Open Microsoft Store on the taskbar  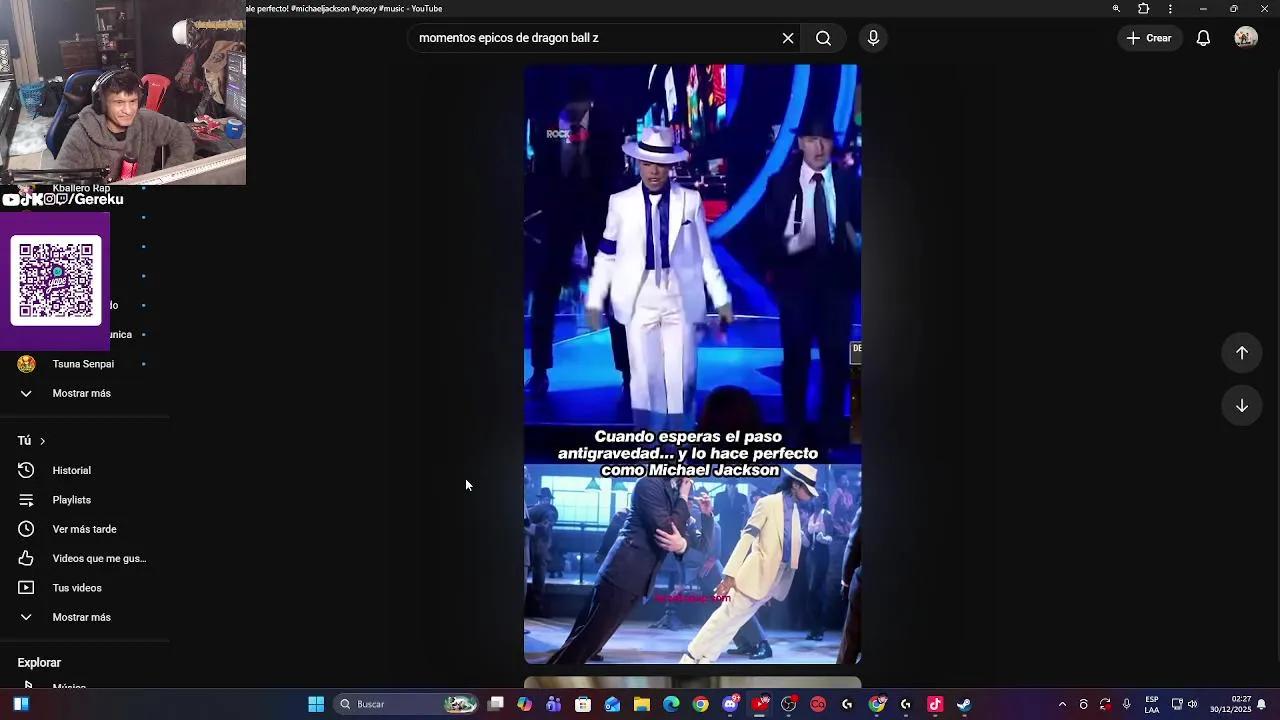(583, 704)
